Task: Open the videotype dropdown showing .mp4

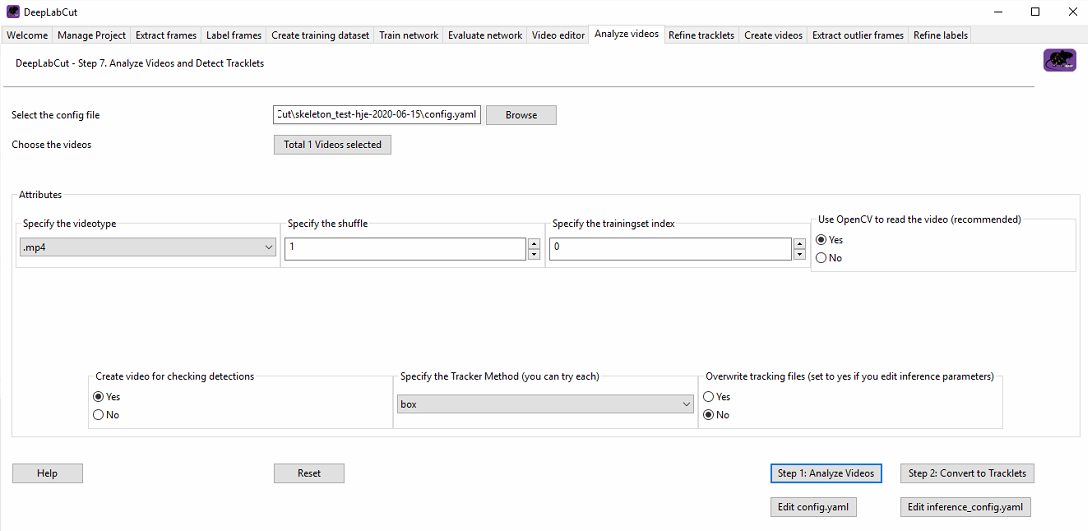Action: (x=147, y=247)
